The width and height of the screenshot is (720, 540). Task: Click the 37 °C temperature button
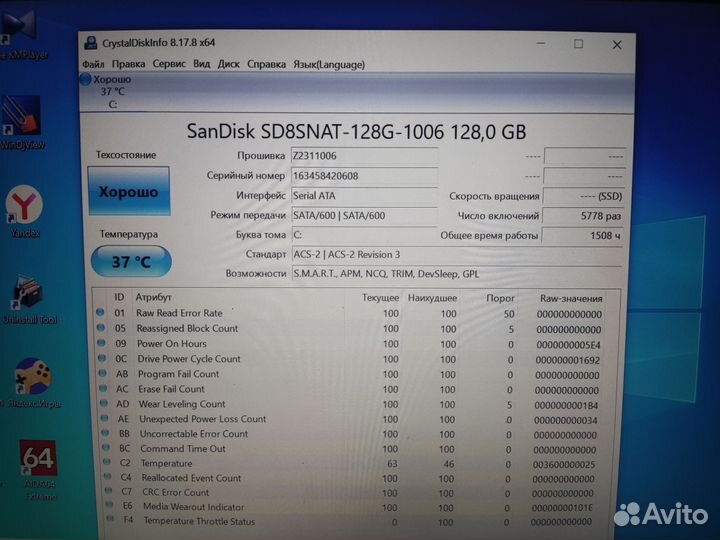pos(131,262)
